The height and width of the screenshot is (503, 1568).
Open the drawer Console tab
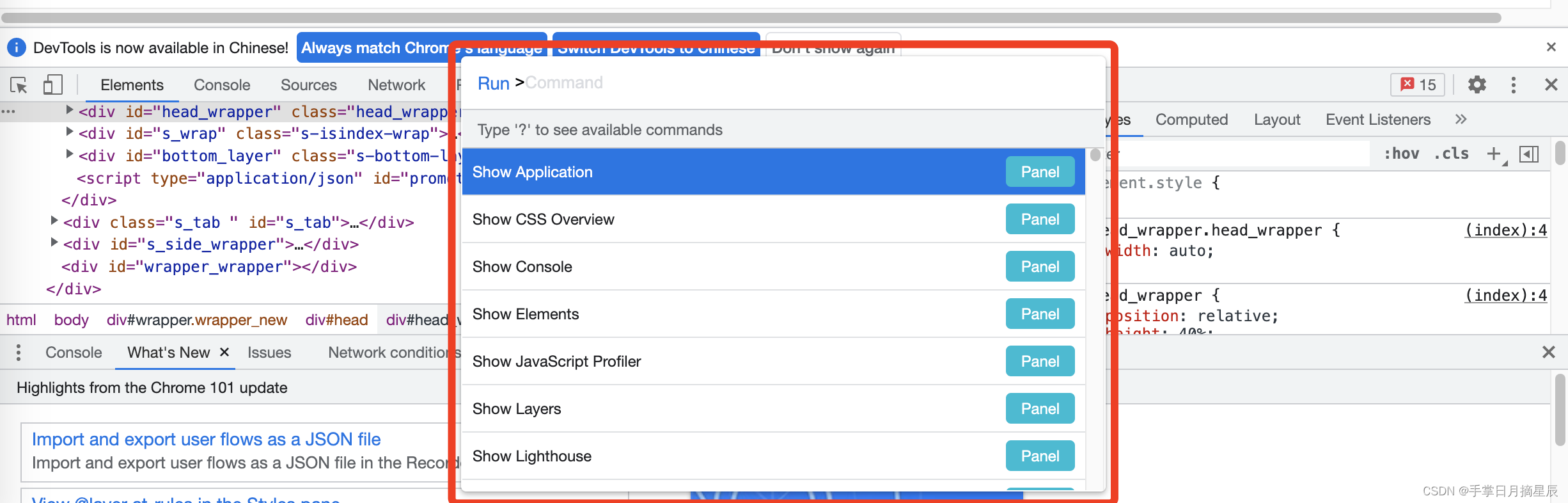[74, 352]
